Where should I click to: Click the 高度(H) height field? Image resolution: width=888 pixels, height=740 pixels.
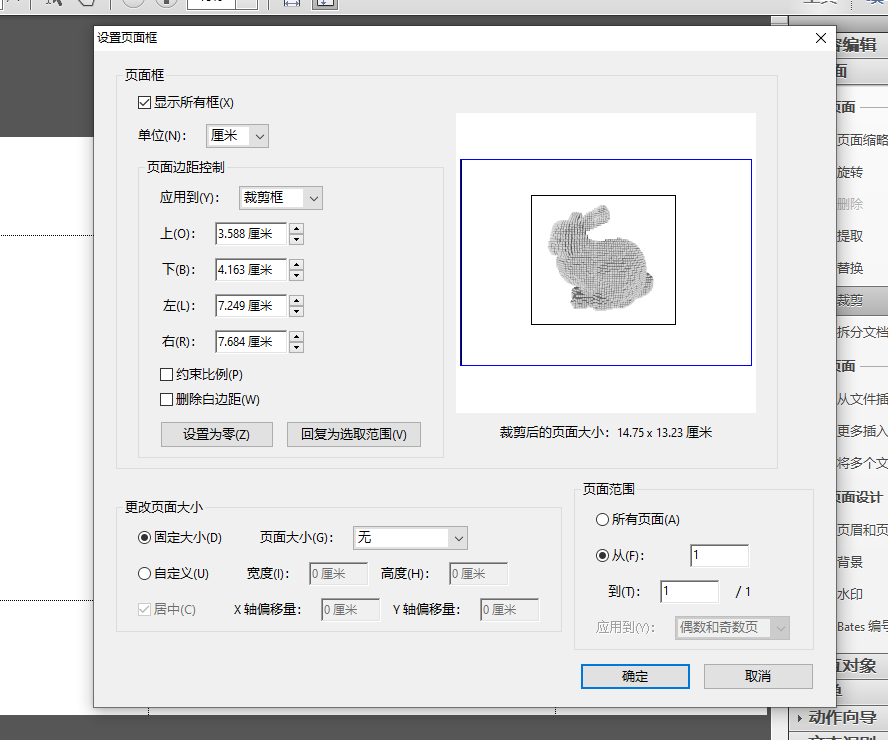coord(479,574)
